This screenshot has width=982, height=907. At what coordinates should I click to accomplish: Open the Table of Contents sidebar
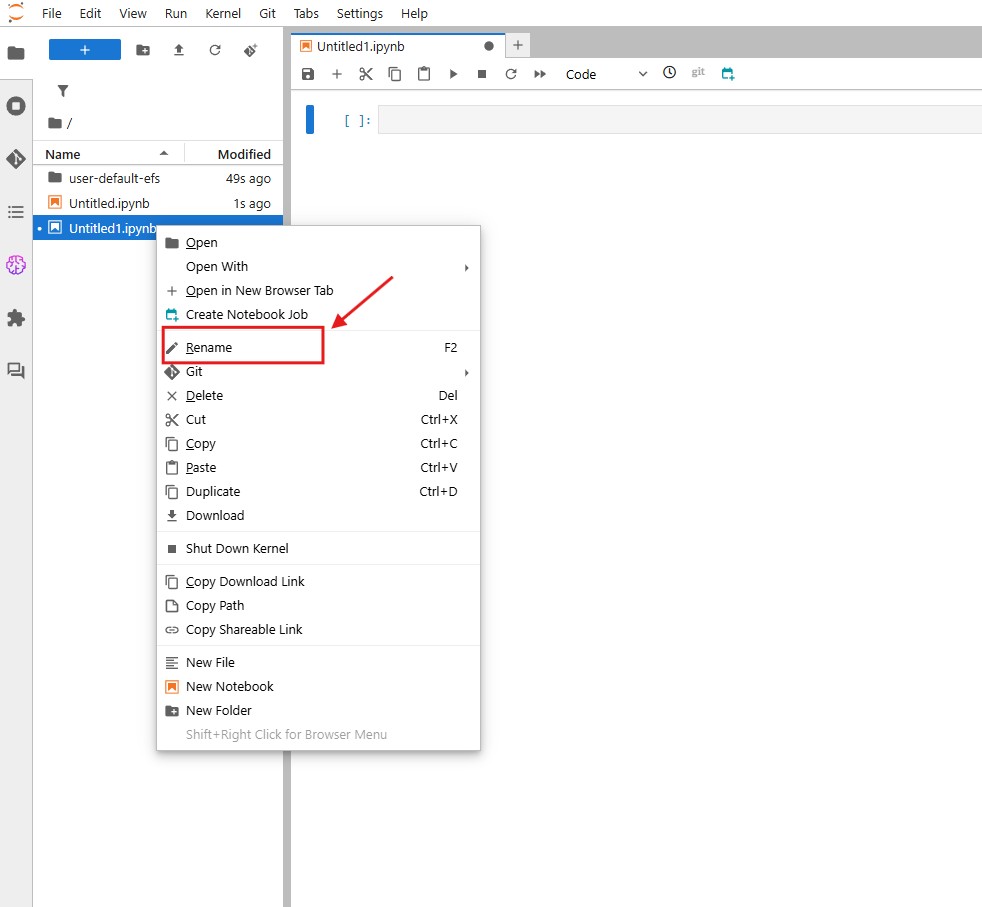pyautogui.click(x=16, y=212)
